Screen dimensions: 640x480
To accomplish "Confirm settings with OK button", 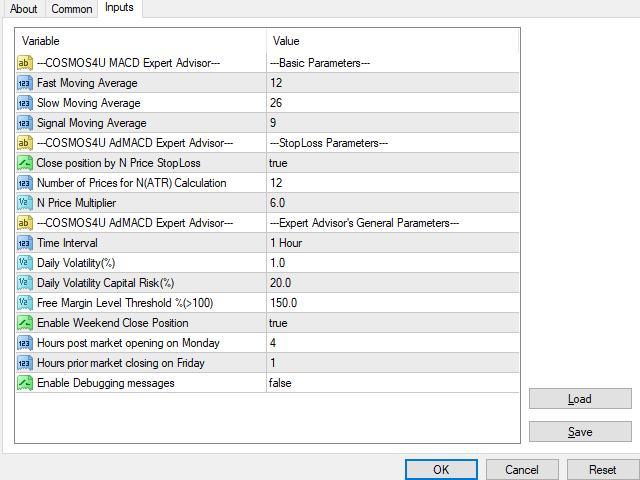I will point(441,470).
